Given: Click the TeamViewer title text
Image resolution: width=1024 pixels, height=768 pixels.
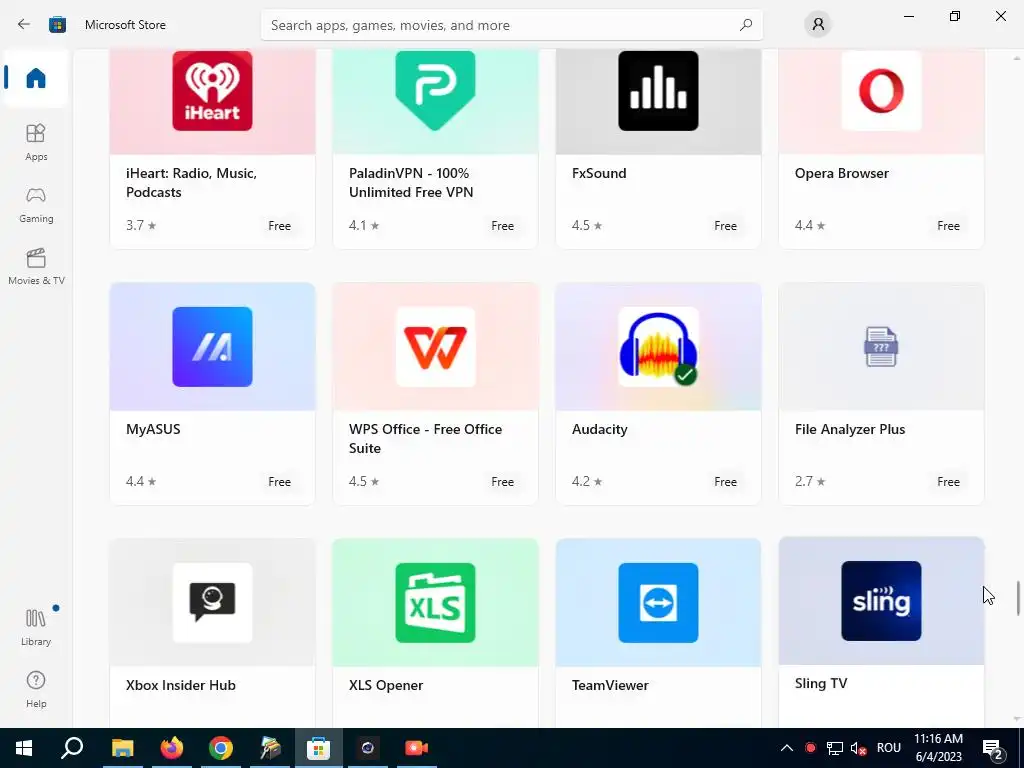Looking at the screenshot, I should click(x=610, y=685).
